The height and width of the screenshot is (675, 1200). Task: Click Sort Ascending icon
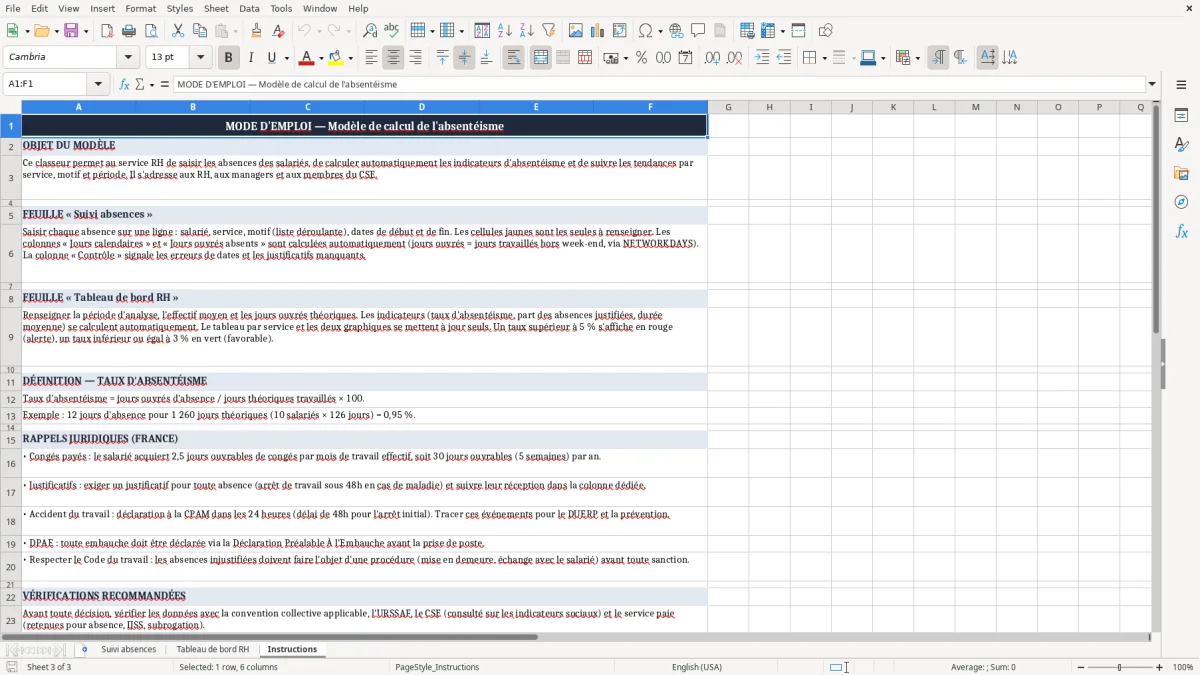tap(504, 31)
